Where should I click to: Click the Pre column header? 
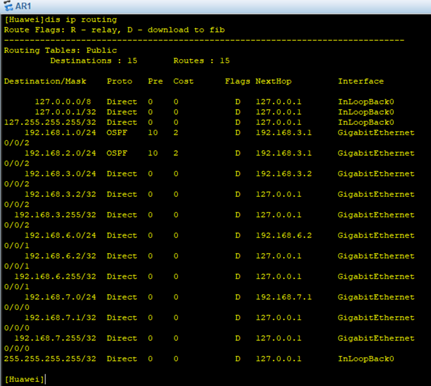click(155, 81)
